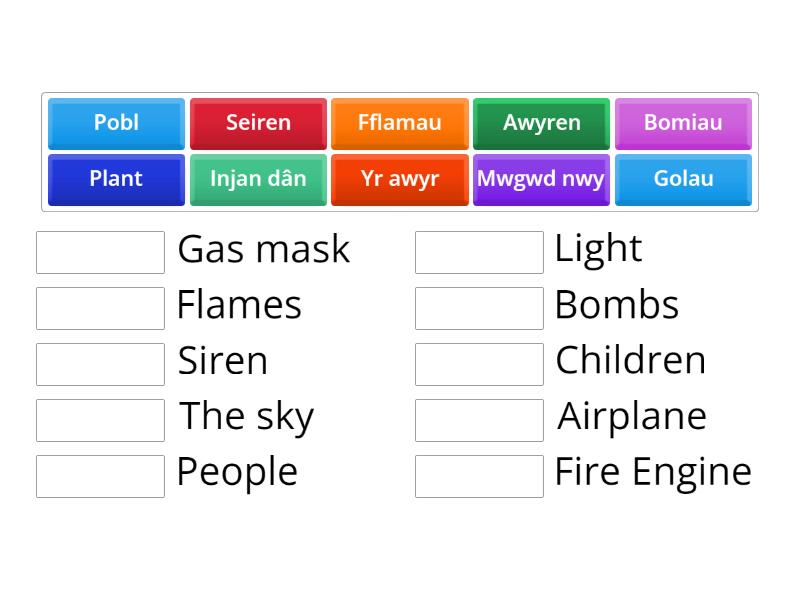The width and height of the screenshot is (800, 600).
Task: Click the answer slot for Children
Action: click(x=479, y=364)
